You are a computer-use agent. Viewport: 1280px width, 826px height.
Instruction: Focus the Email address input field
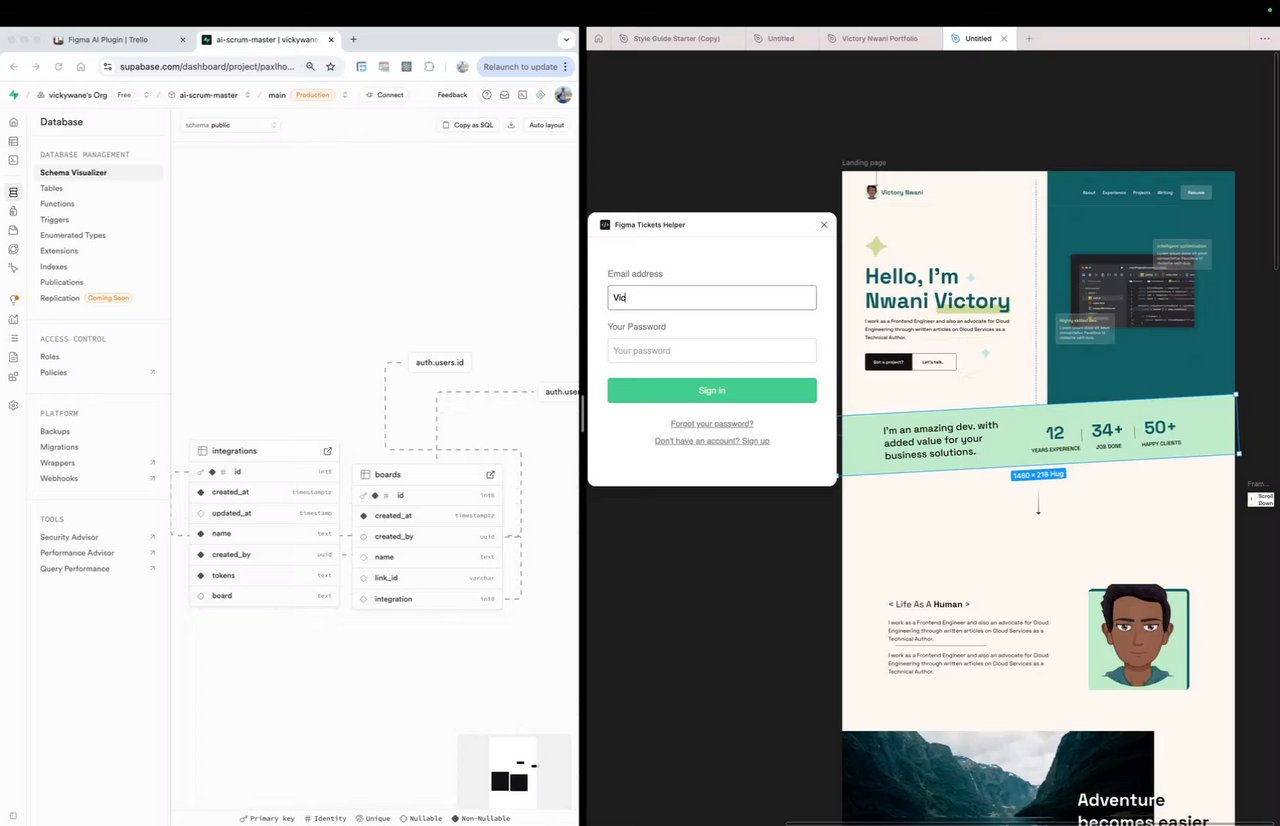pyautogui.click(x=712, y=298)
